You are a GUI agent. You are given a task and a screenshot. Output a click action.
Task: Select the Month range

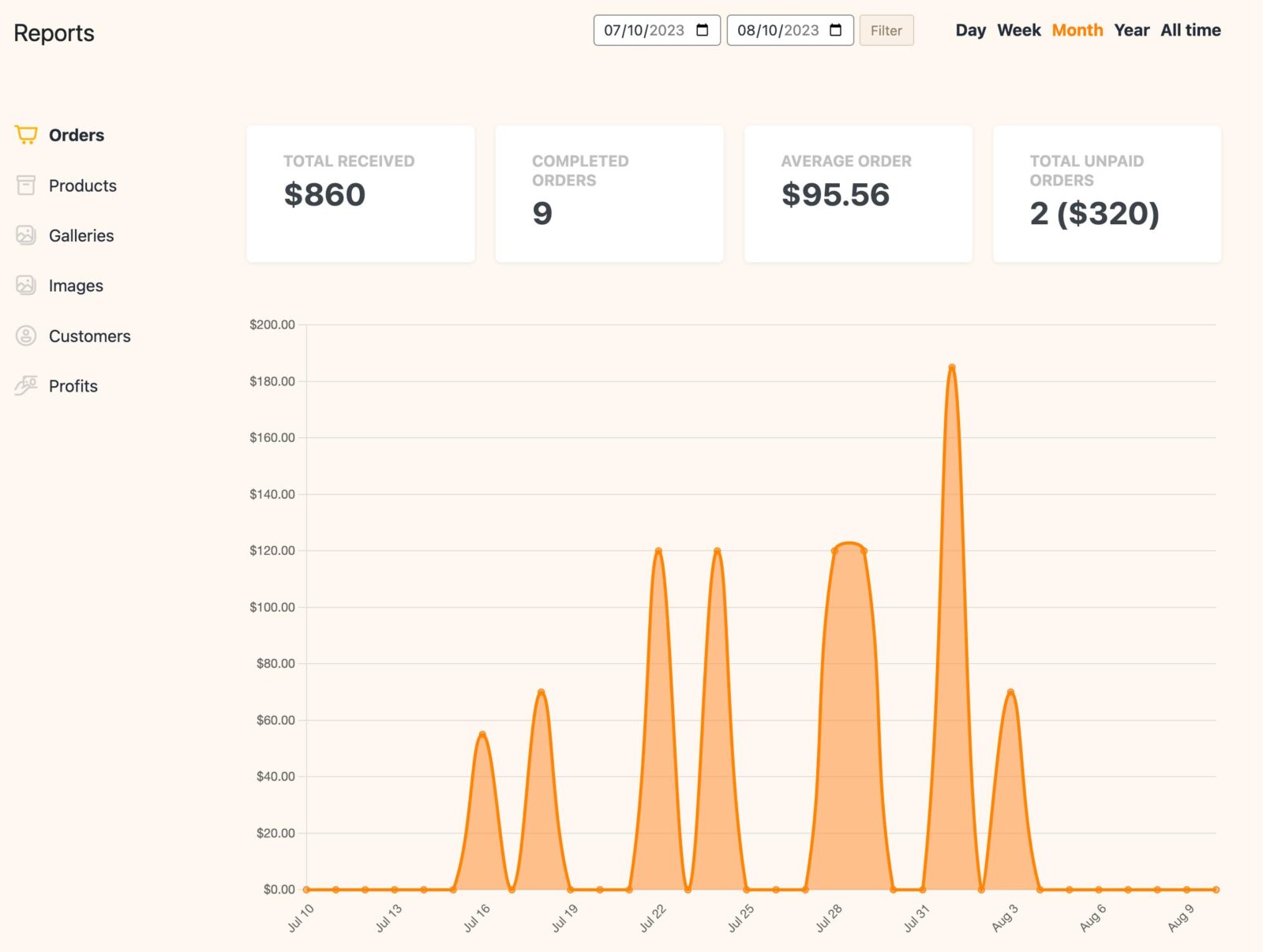(1077, 30)
